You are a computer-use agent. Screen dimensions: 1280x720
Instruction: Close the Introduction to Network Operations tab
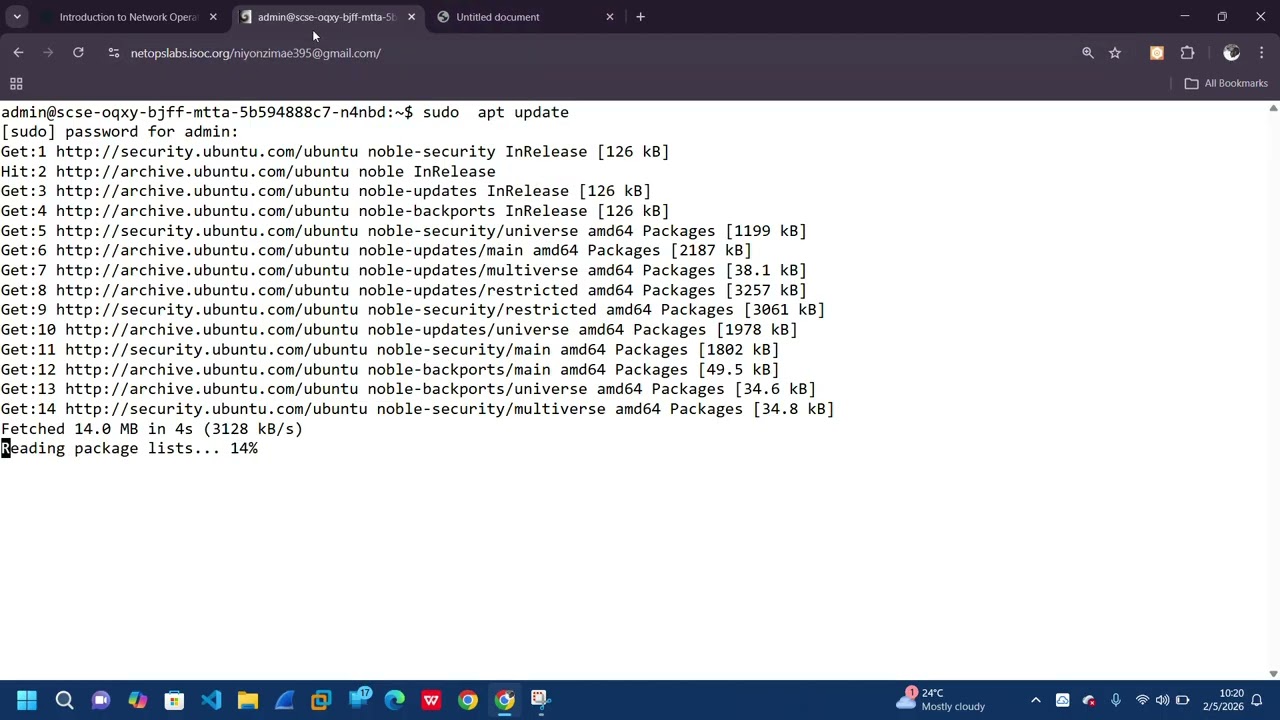[x=213, y=17]
